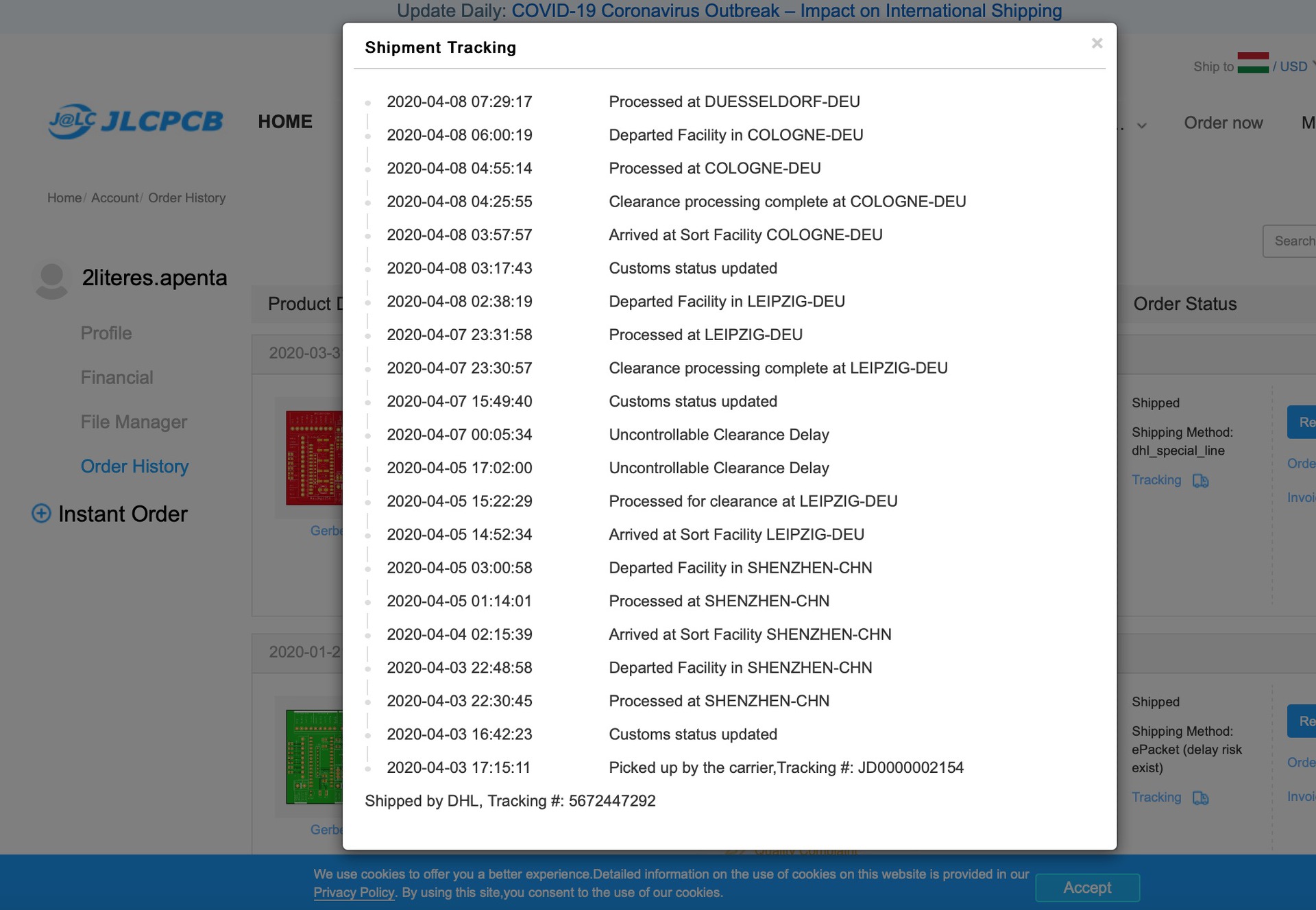Screen dimensions: 1316x910
Task: Accept the cookies notice
Action: click(x=1087, y=887)
